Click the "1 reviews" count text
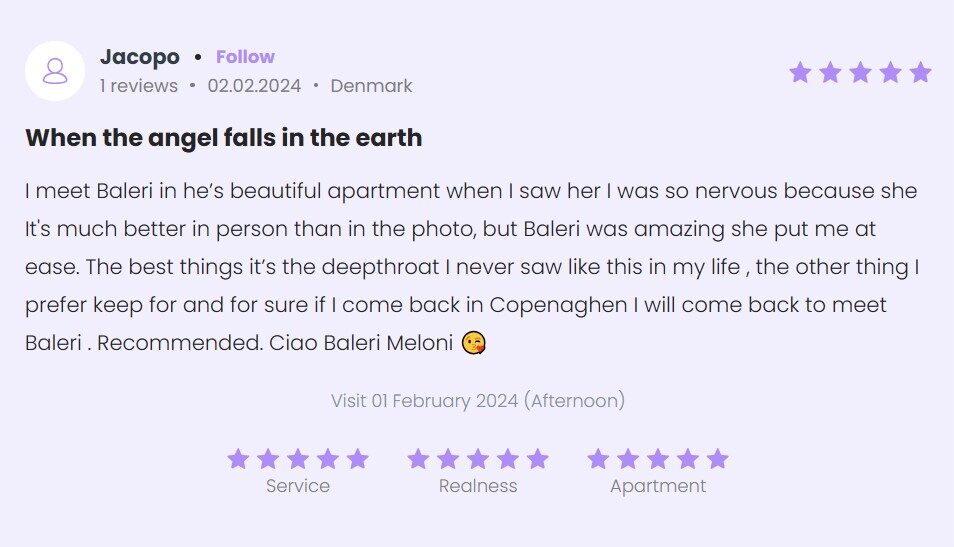The height and width of the screenshot is (547, 954). 139,86
